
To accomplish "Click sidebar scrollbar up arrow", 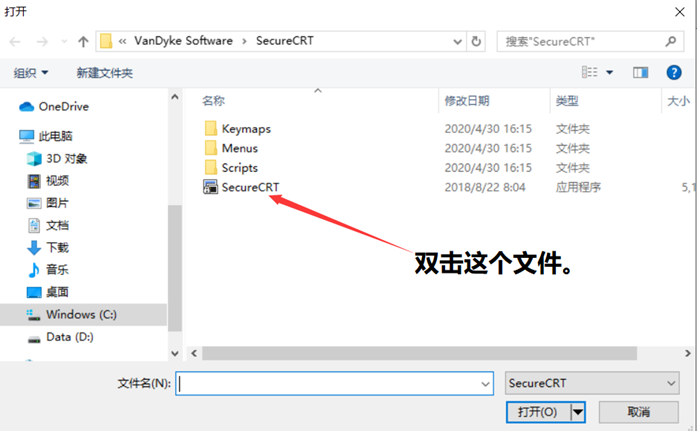I will tap(175, 97).
